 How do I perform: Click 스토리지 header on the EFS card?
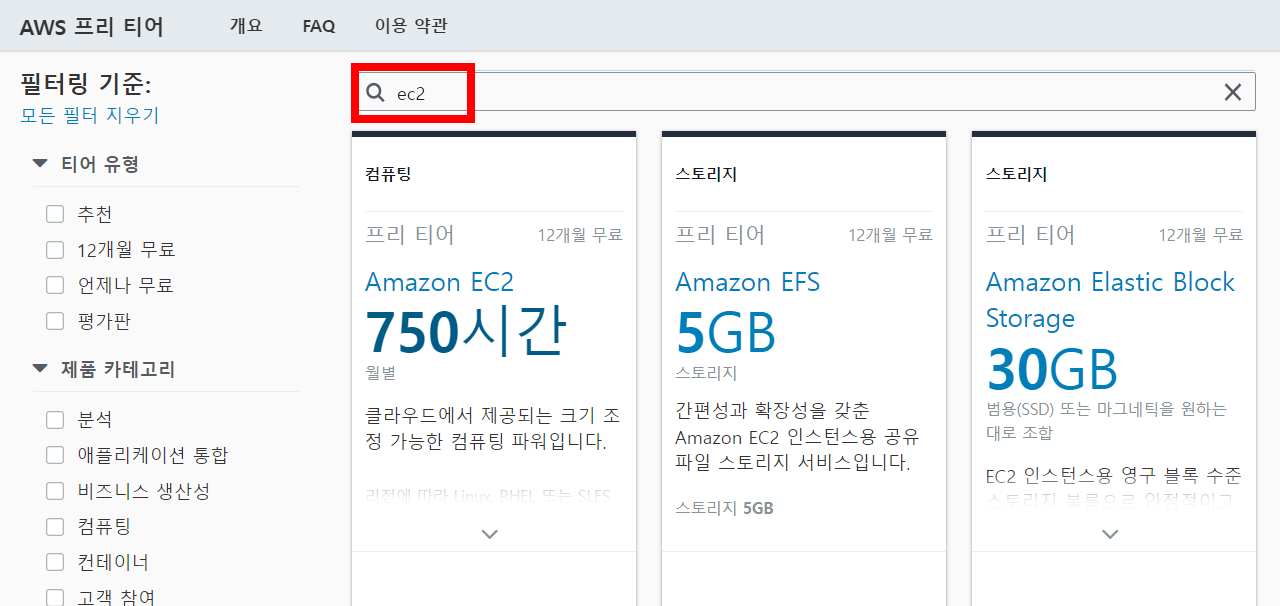[706, 174]
